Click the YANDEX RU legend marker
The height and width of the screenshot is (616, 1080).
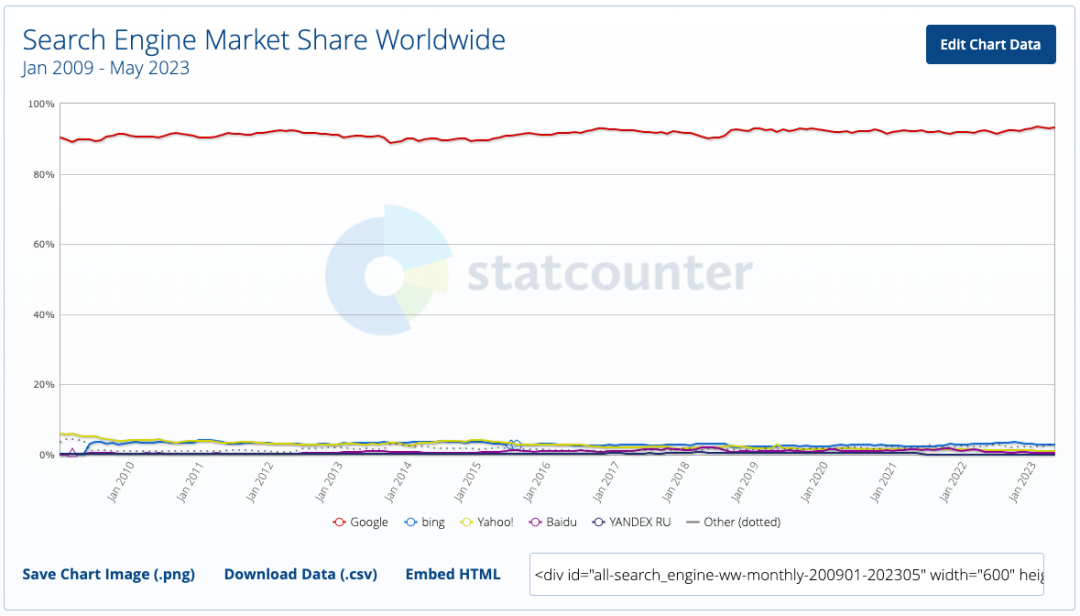(x=599, y=522)
